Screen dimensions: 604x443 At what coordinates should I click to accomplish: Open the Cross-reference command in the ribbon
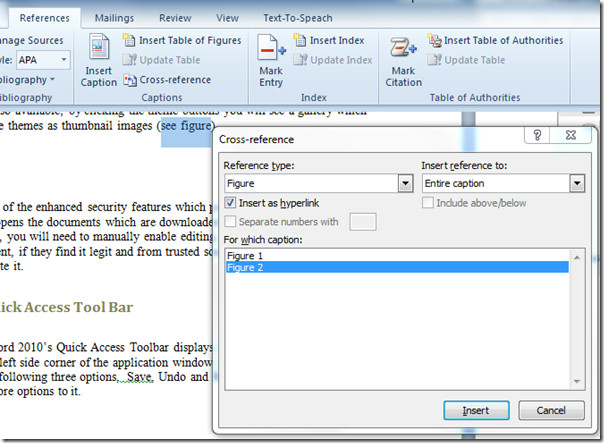point(167,80)
